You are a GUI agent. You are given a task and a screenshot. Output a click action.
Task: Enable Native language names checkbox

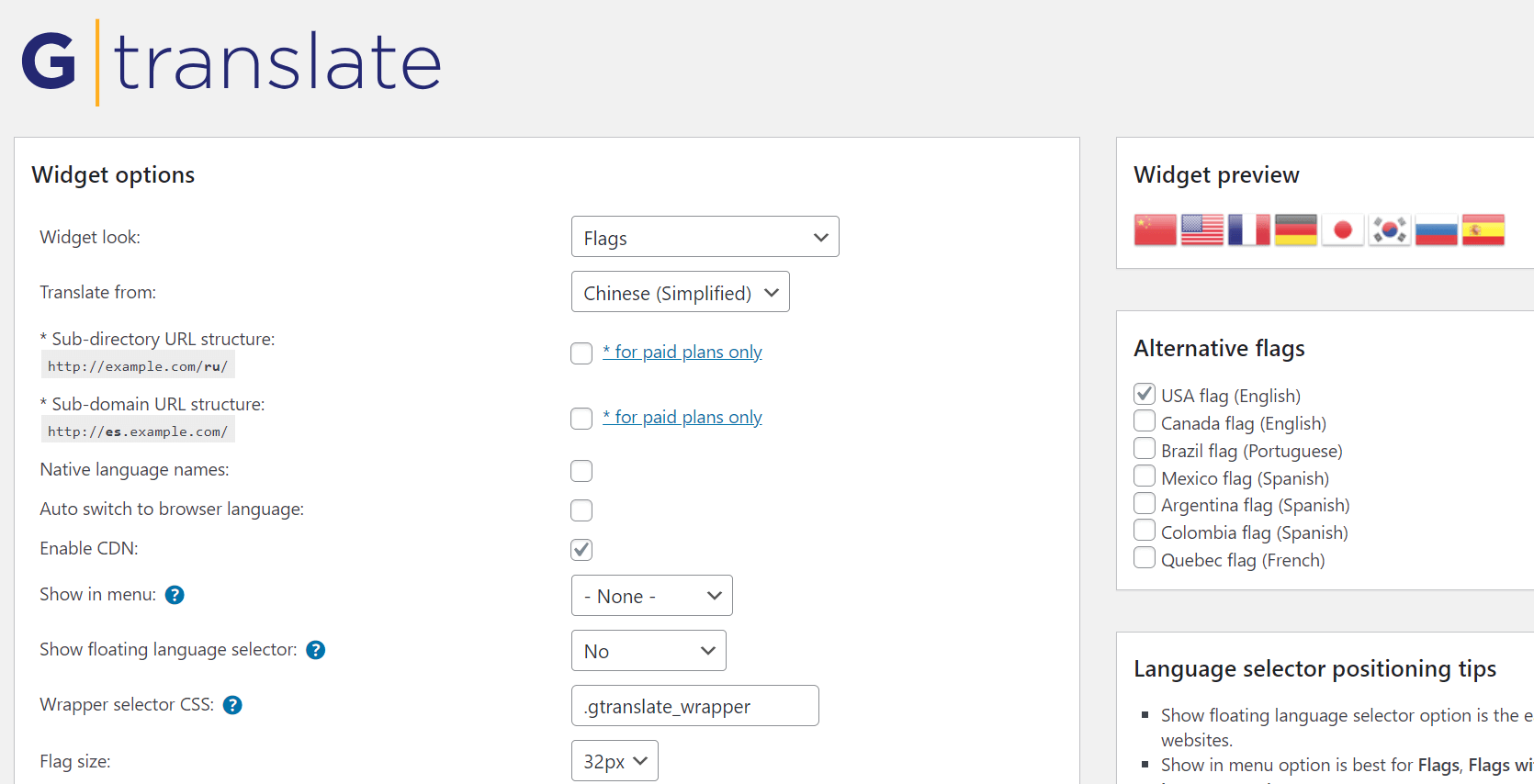(x=581, y=471)
